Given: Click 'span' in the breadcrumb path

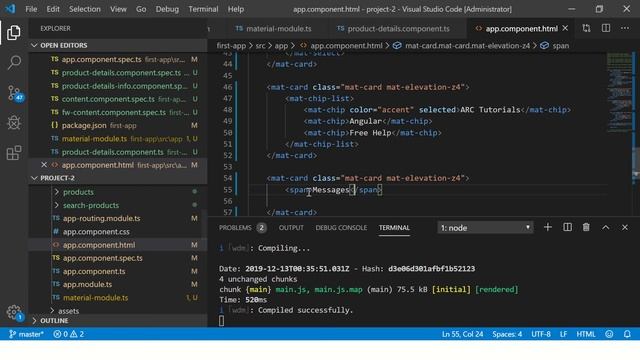Looking at the screenshot, I should (560, 46).
